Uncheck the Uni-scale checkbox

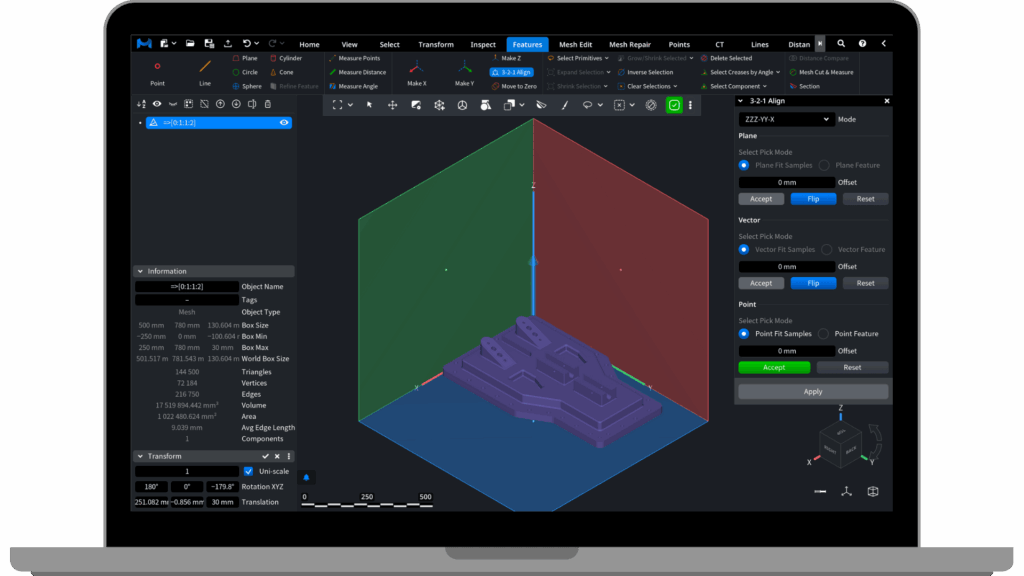(248, 471)
